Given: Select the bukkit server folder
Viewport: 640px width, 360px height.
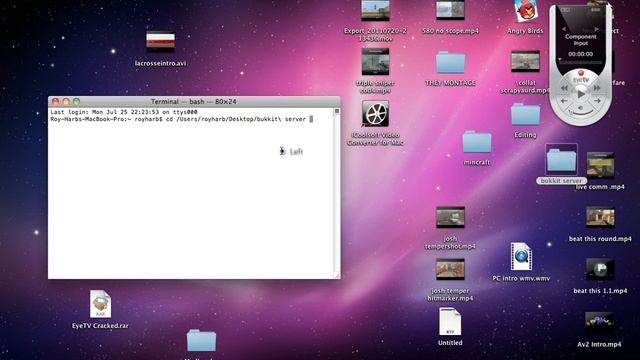Looking at the screenshot, I should point(561,160).
